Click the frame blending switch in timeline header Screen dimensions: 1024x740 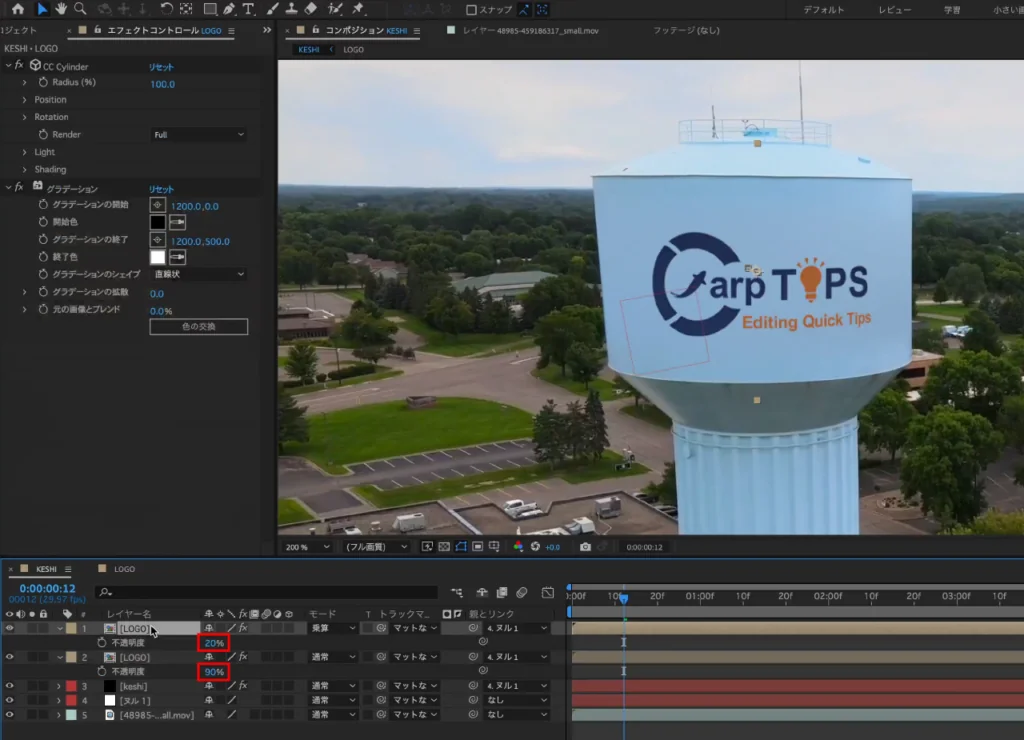502,592
